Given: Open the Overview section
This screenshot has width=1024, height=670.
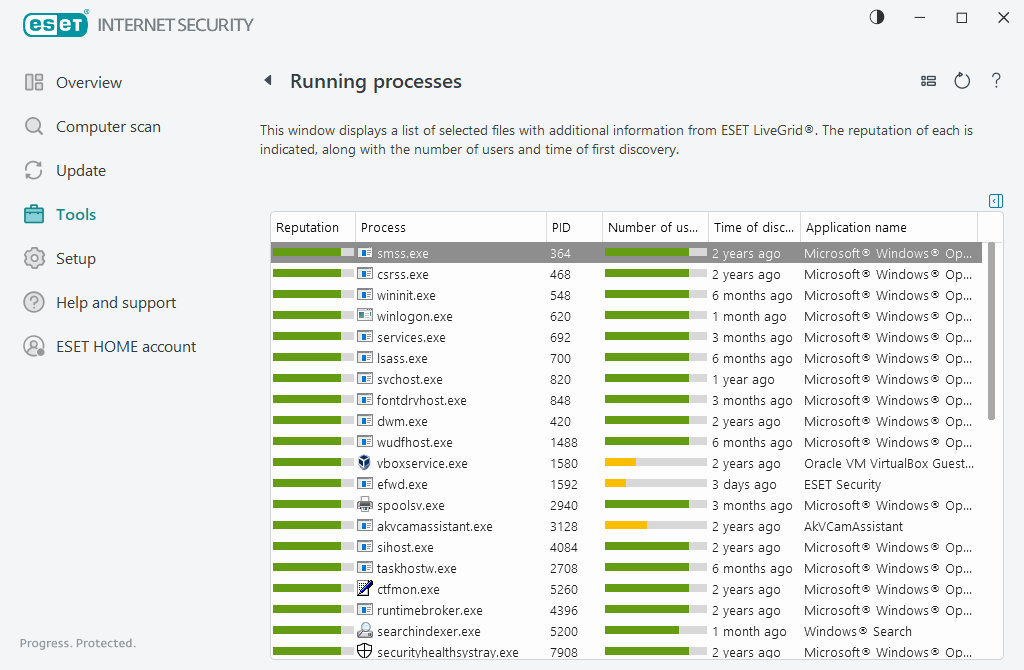Looking at the screenshot, I should tap(89, 83).
